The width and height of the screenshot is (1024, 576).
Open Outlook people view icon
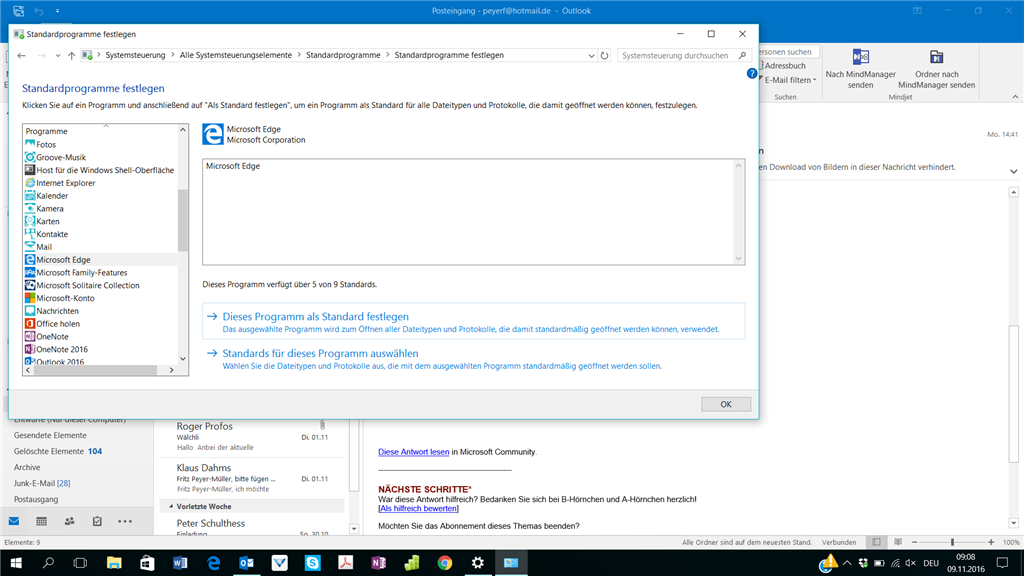tap(69, 521)
